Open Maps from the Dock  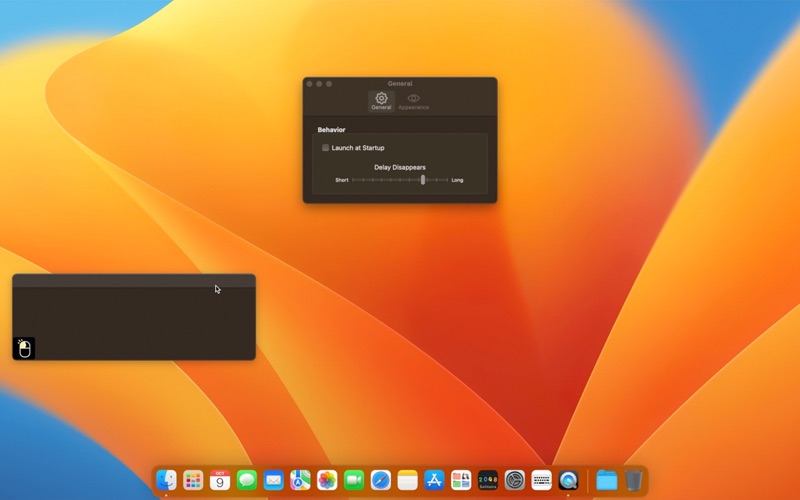300,480
